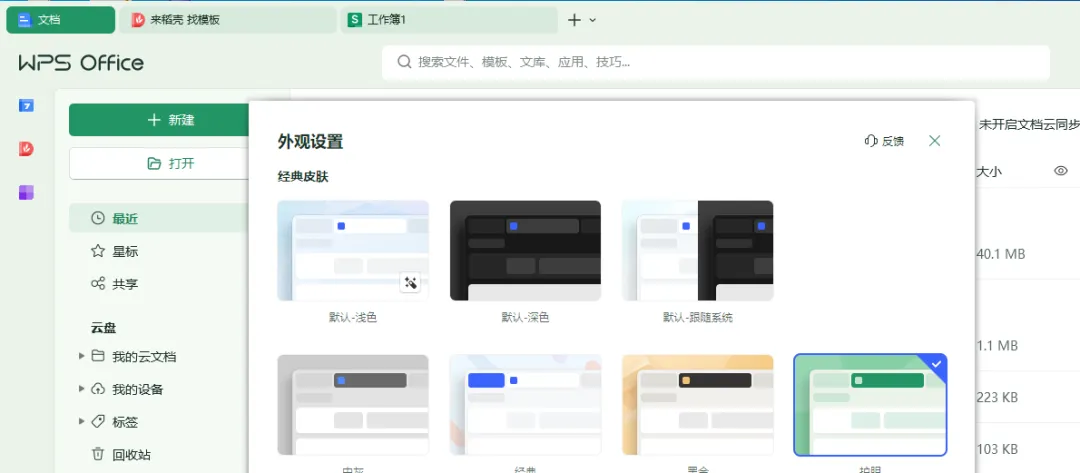Click in the 搜索文件、模板 search field
Screen dimensions: 1080x473
point(716,63)
